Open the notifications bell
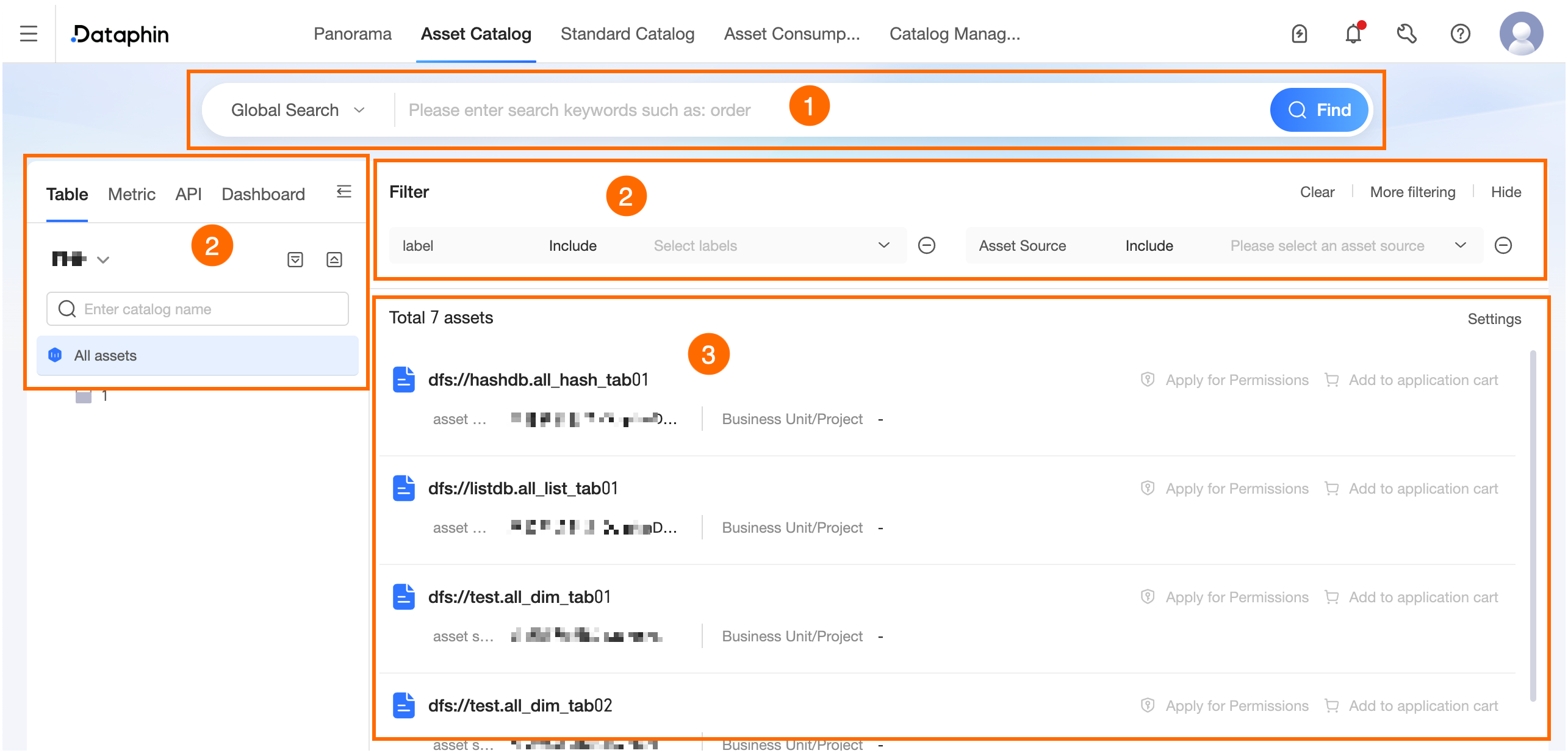 tap(1354, 33)
